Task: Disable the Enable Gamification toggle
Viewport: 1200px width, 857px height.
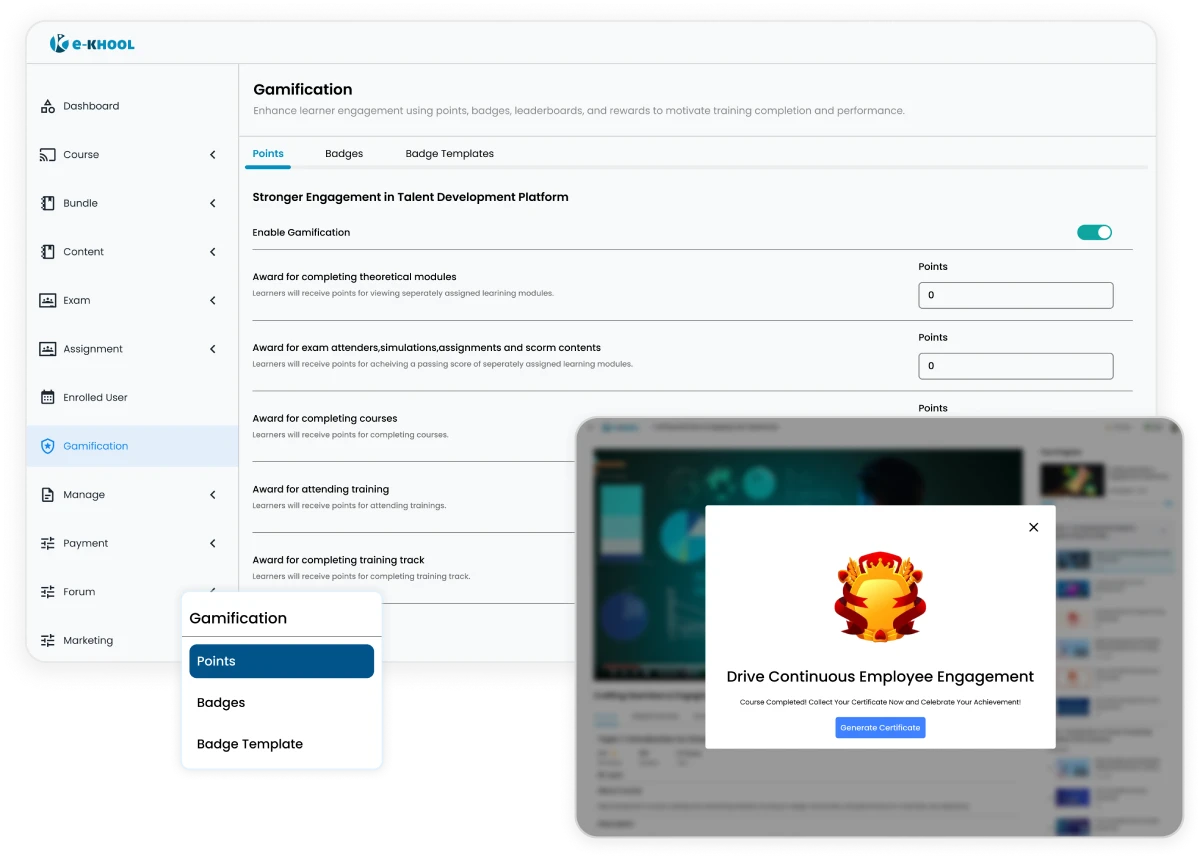Action: coord(1094,232)
